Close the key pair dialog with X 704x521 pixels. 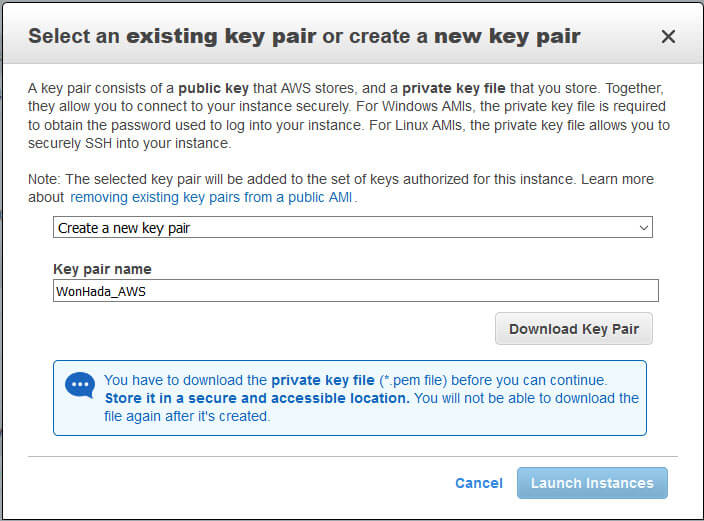coord(668,36)
